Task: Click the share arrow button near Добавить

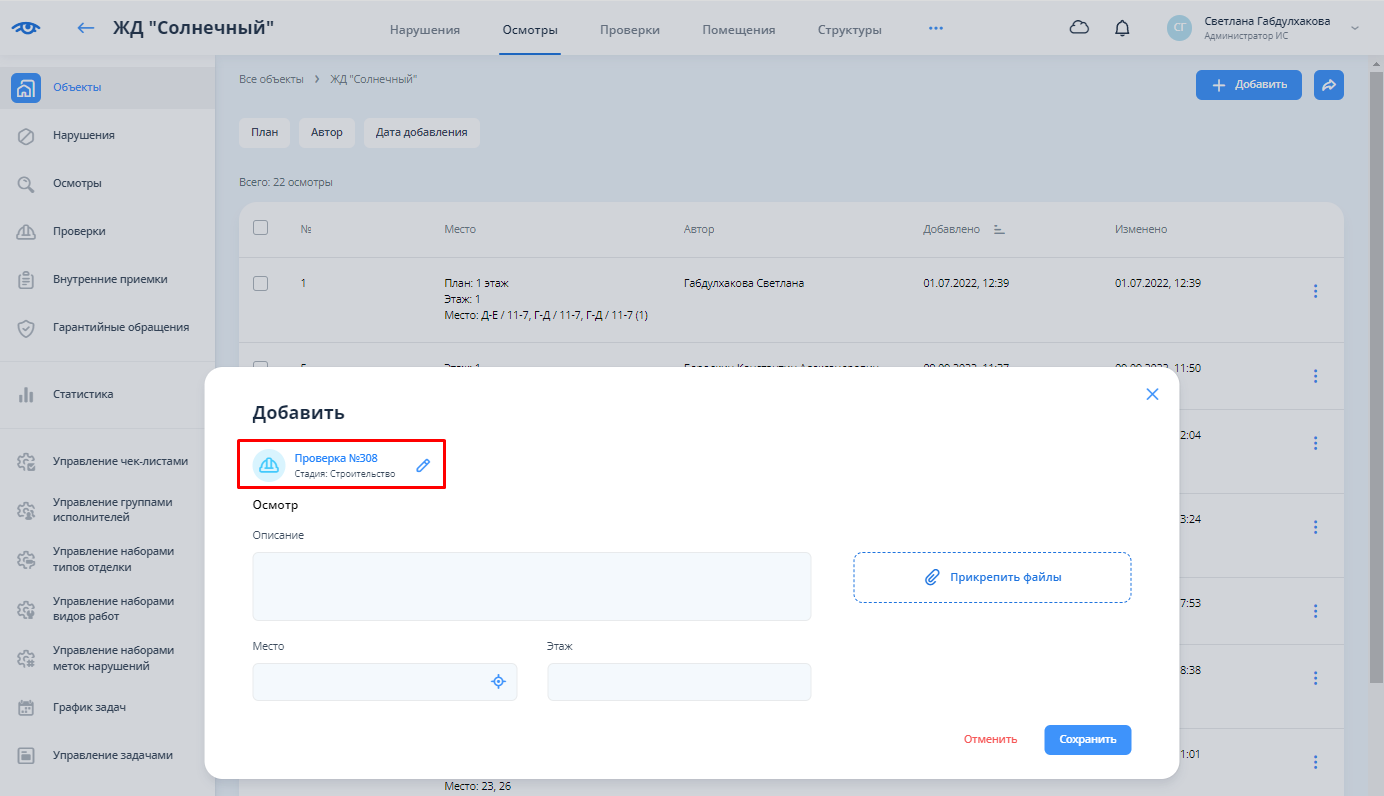Action: (1329, 85)
